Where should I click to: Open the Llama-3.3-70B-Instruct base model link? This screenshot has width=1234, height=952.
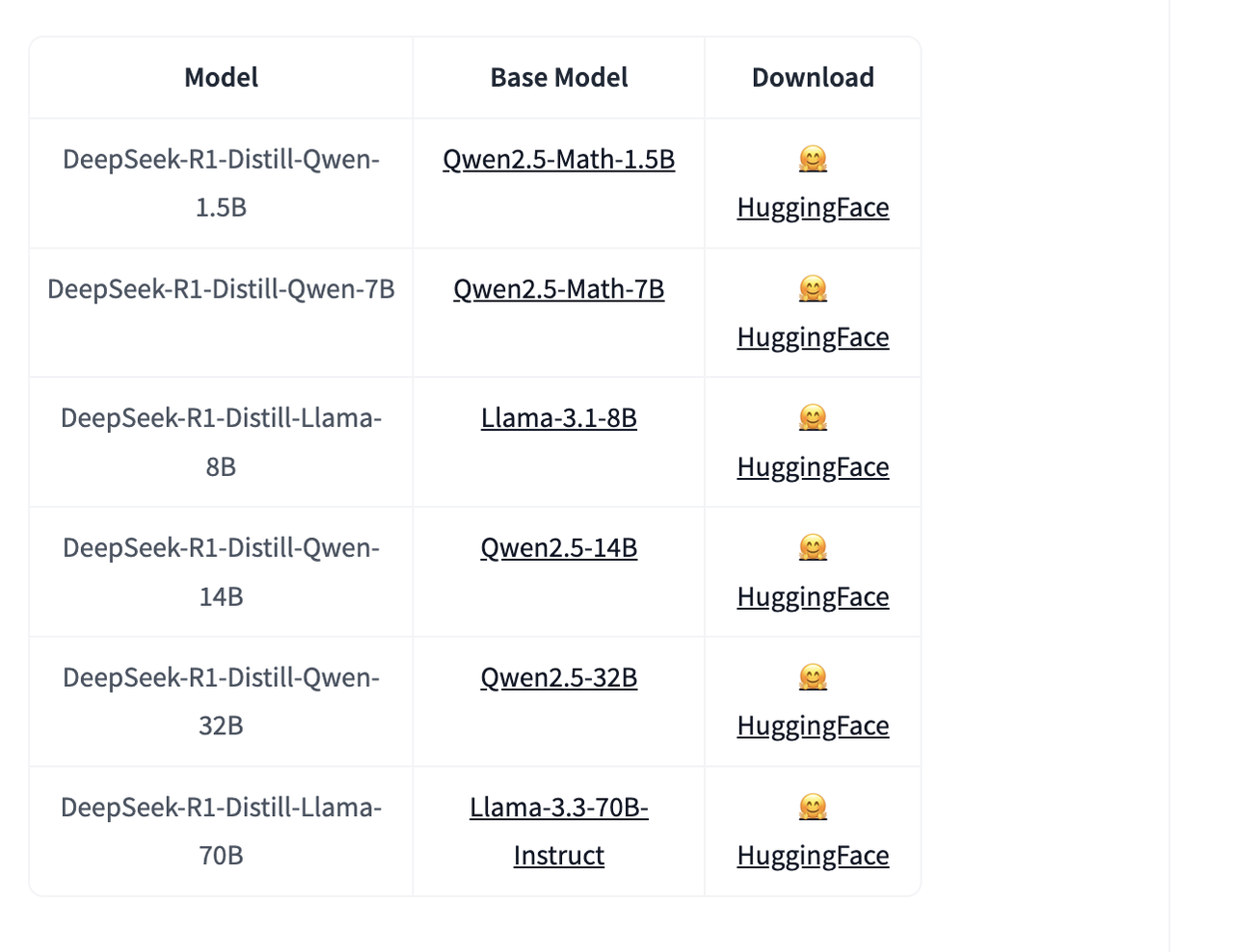(x=558, y=807)
